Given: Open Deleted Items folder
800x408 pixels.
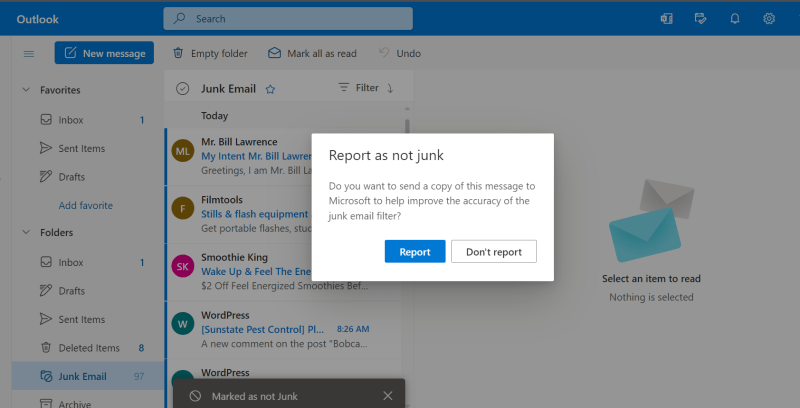Looking at the screenshot, I should tap(88, 348).
